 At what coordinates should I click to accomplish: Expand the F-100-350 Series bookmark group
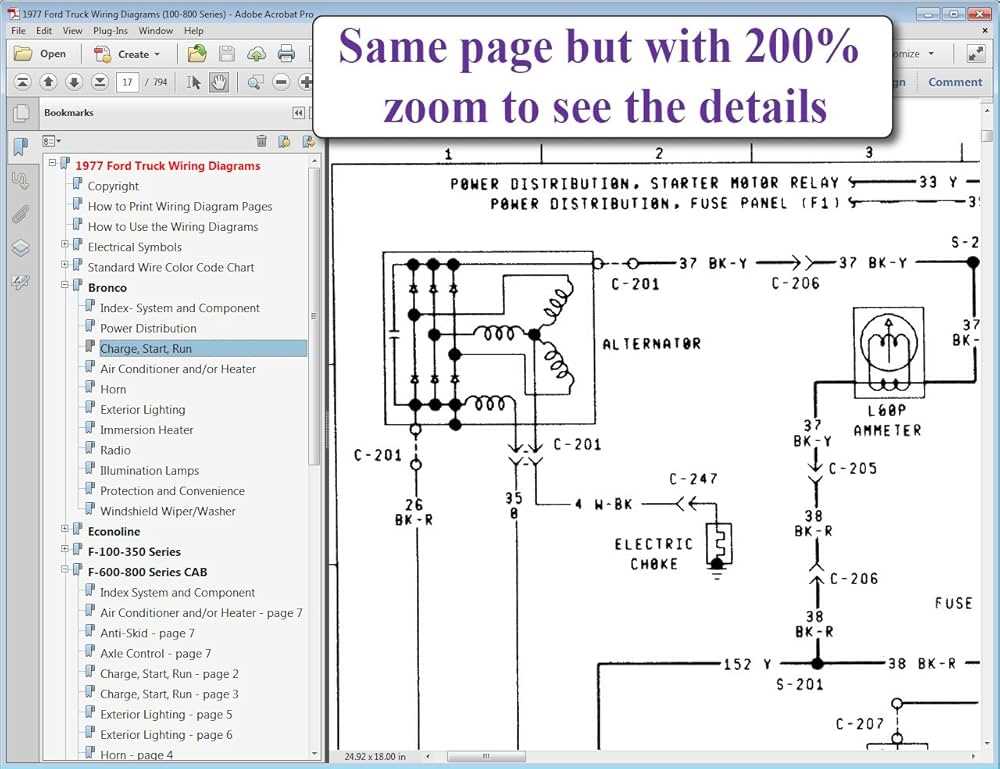coord(64,548)
